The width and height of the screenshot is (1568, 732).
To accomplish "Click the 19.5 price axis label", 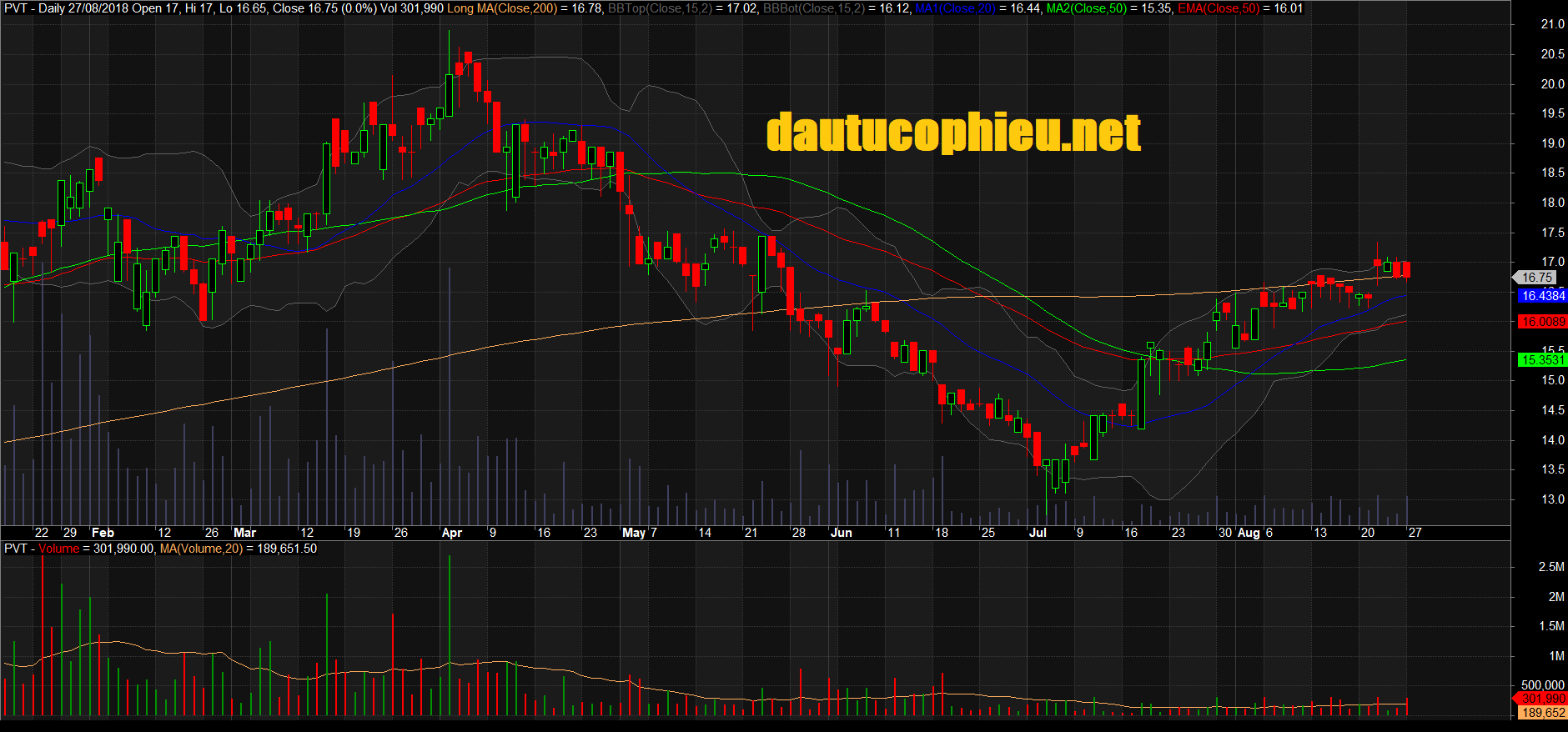I will pos(1552,113).
